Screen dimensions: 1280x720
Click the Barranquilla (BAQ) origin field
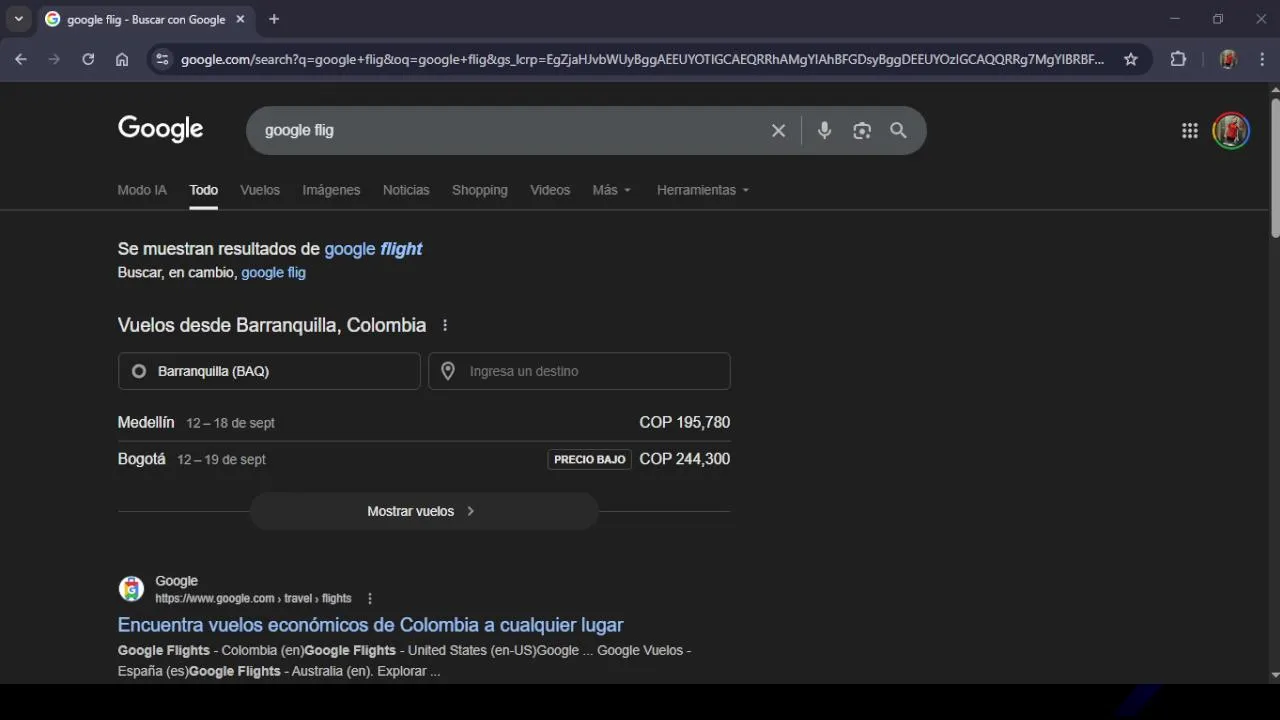[x=269, y=371]
